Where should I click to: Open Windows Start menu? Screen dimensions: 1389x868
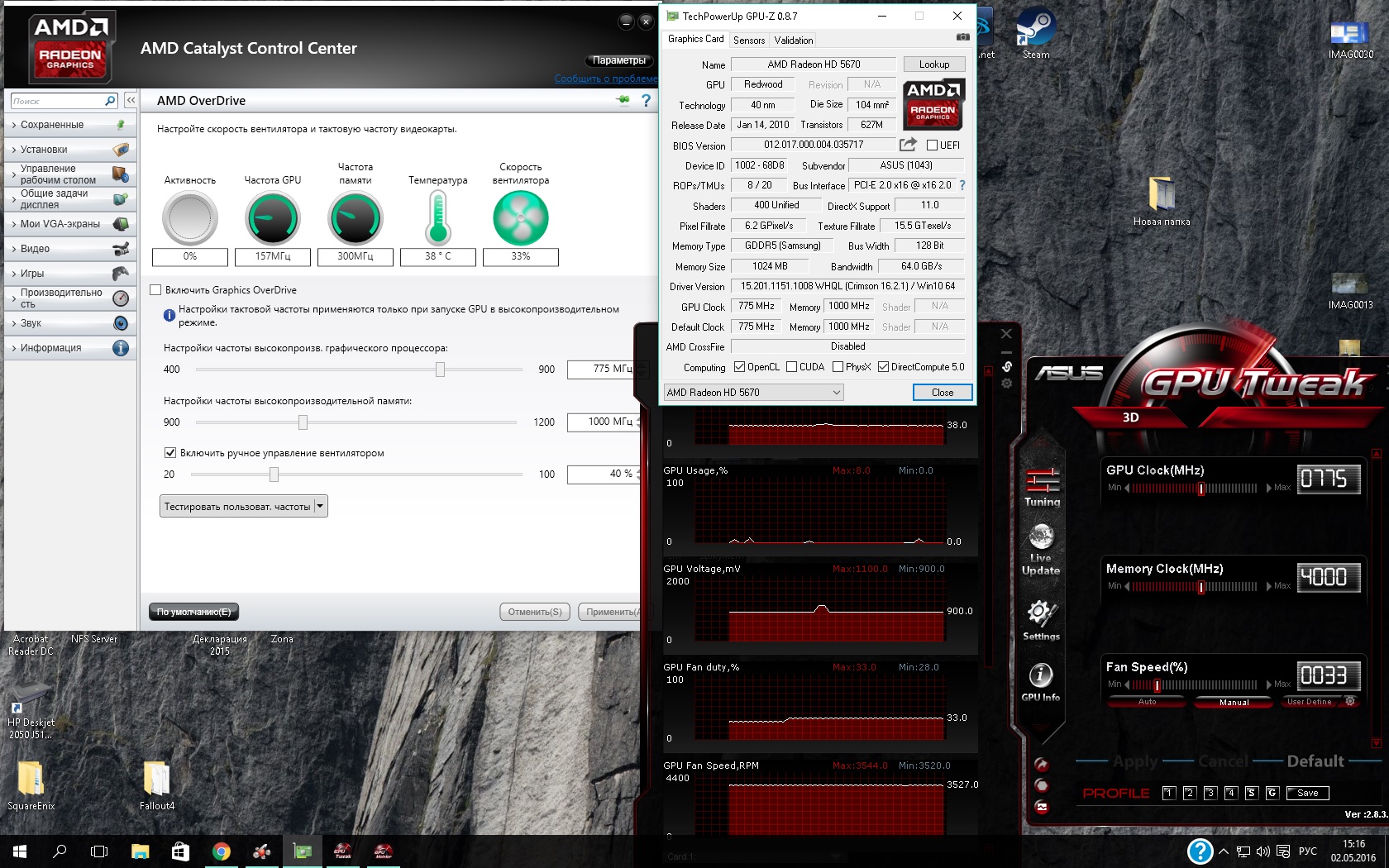[20, 851]
